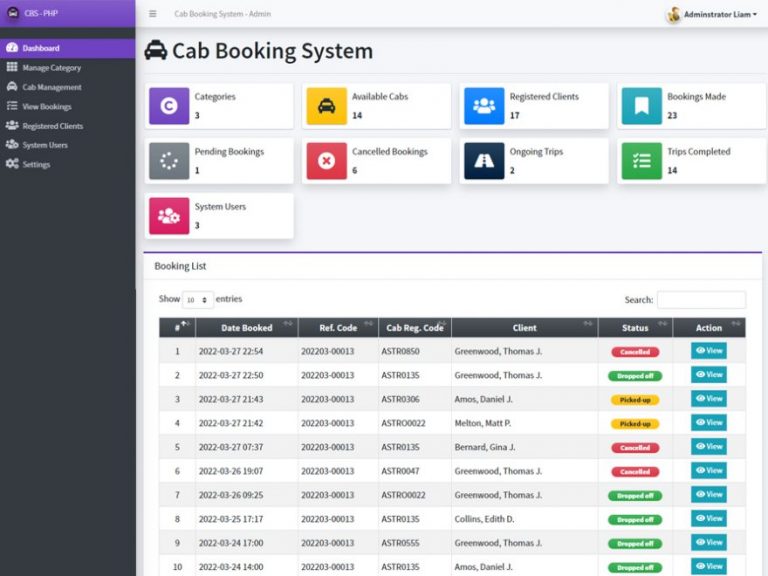
Task: Sort table by Date Booked column
Action: click(x=246, y=328)
